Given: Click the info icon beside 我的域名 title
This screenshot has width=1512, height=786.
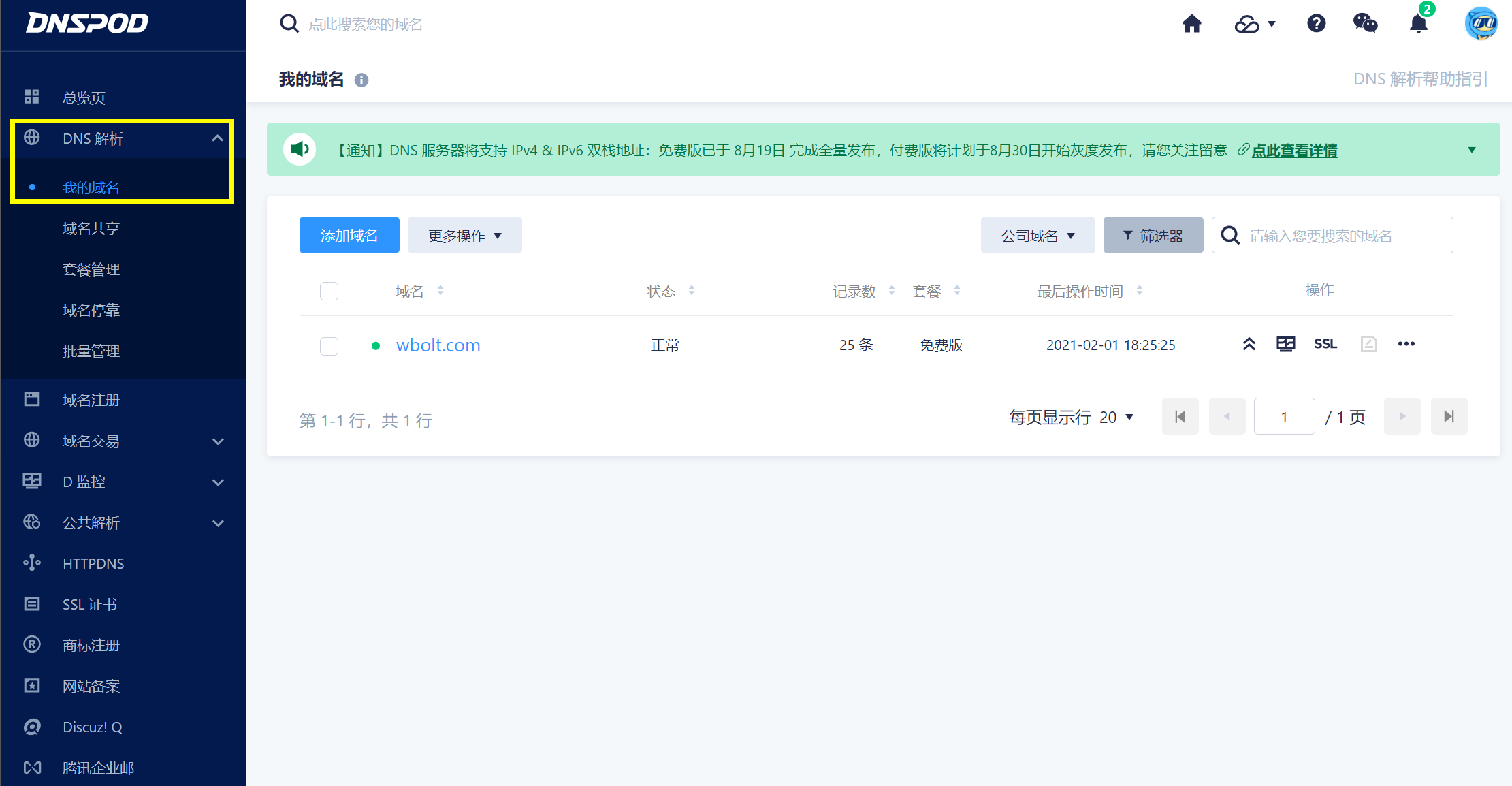Looking at the screenshot, I should click(x=361, y=80).
